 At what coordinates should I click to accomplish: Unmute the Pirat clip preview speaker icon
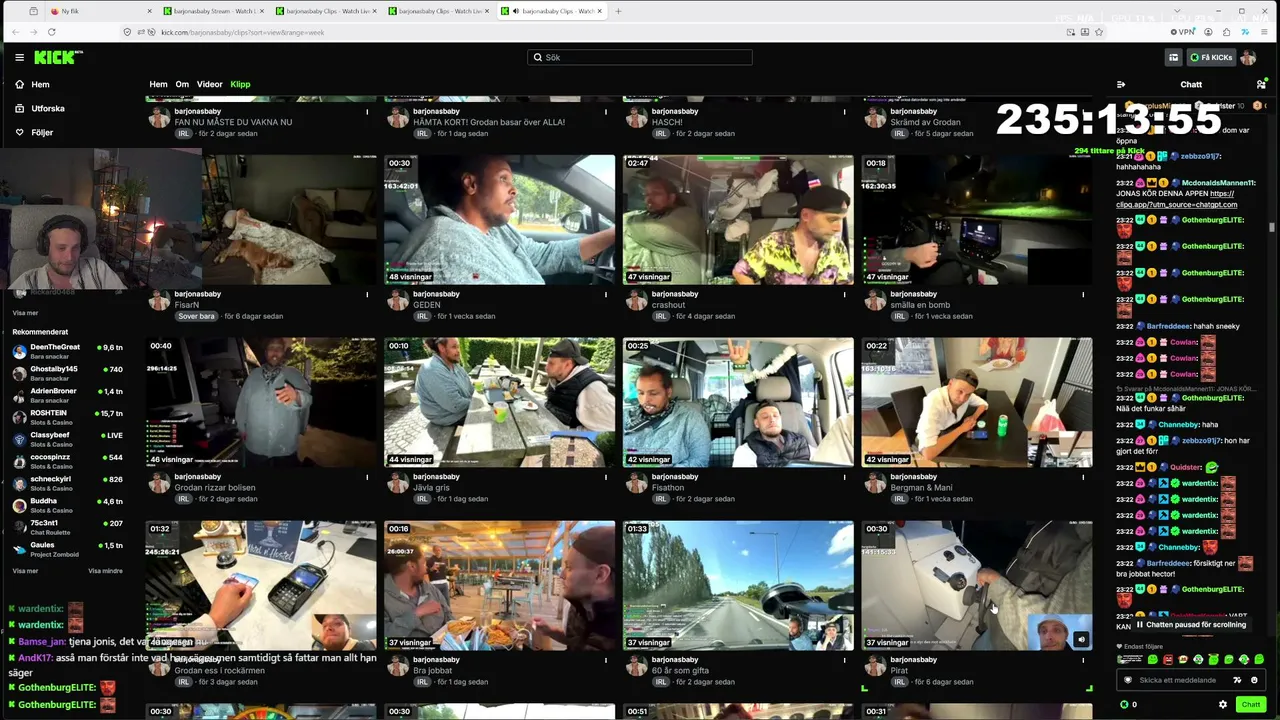coord(1081,639)
